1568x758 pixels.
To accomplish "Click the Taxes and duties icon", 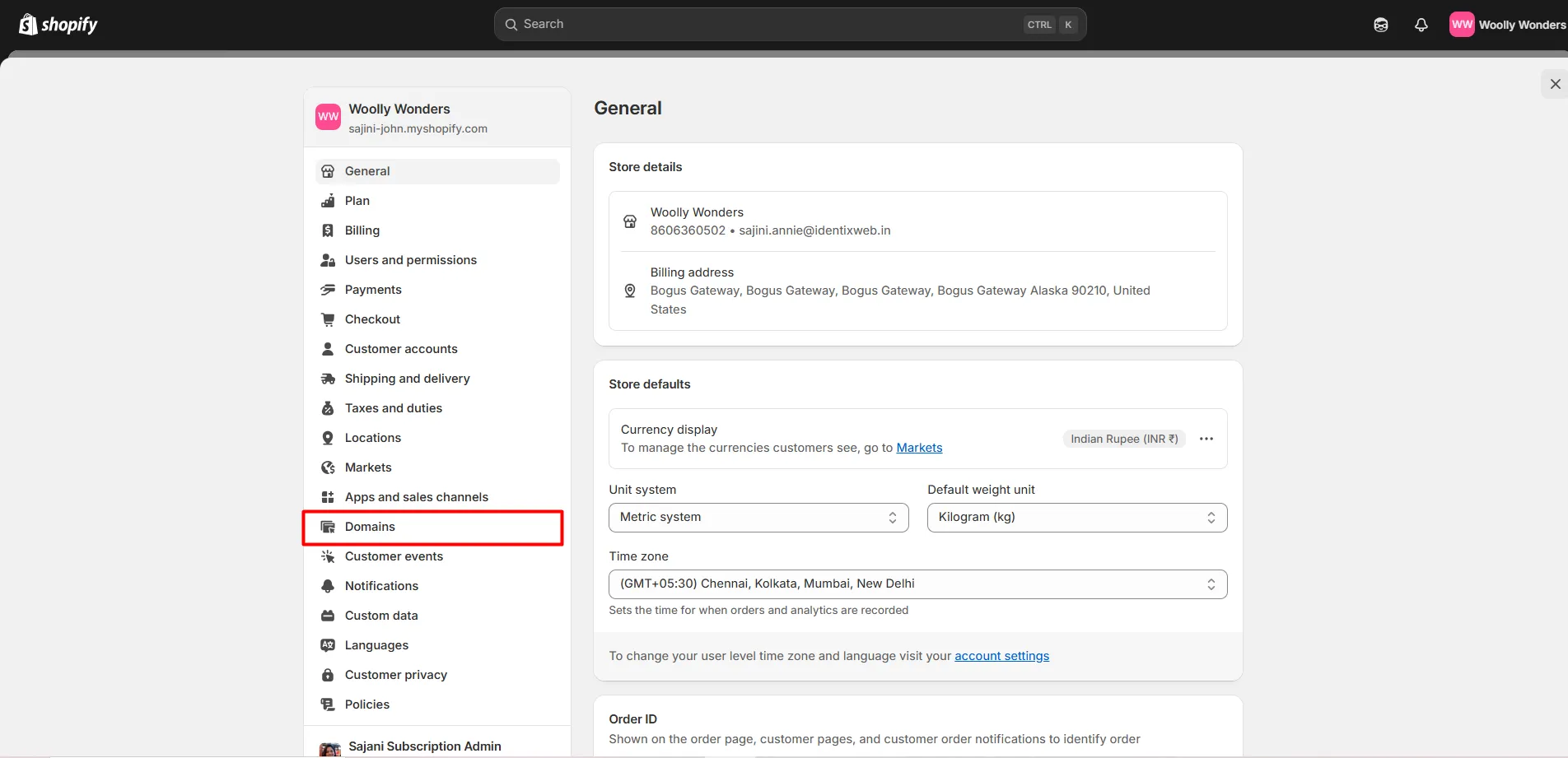I will 328,408.
